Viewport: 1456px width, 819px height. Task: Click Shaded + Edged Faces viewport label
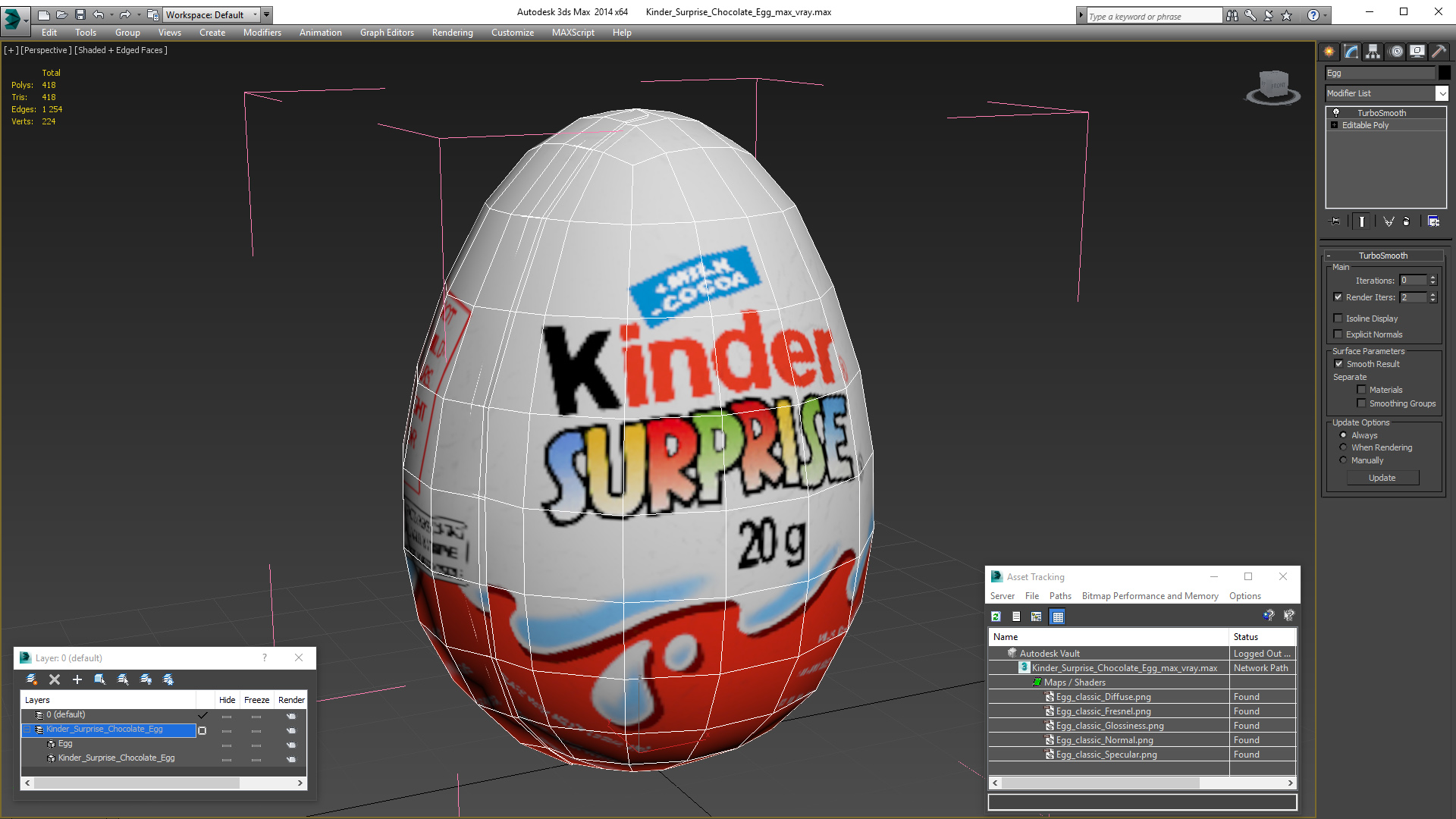click(x=121, y=50)
